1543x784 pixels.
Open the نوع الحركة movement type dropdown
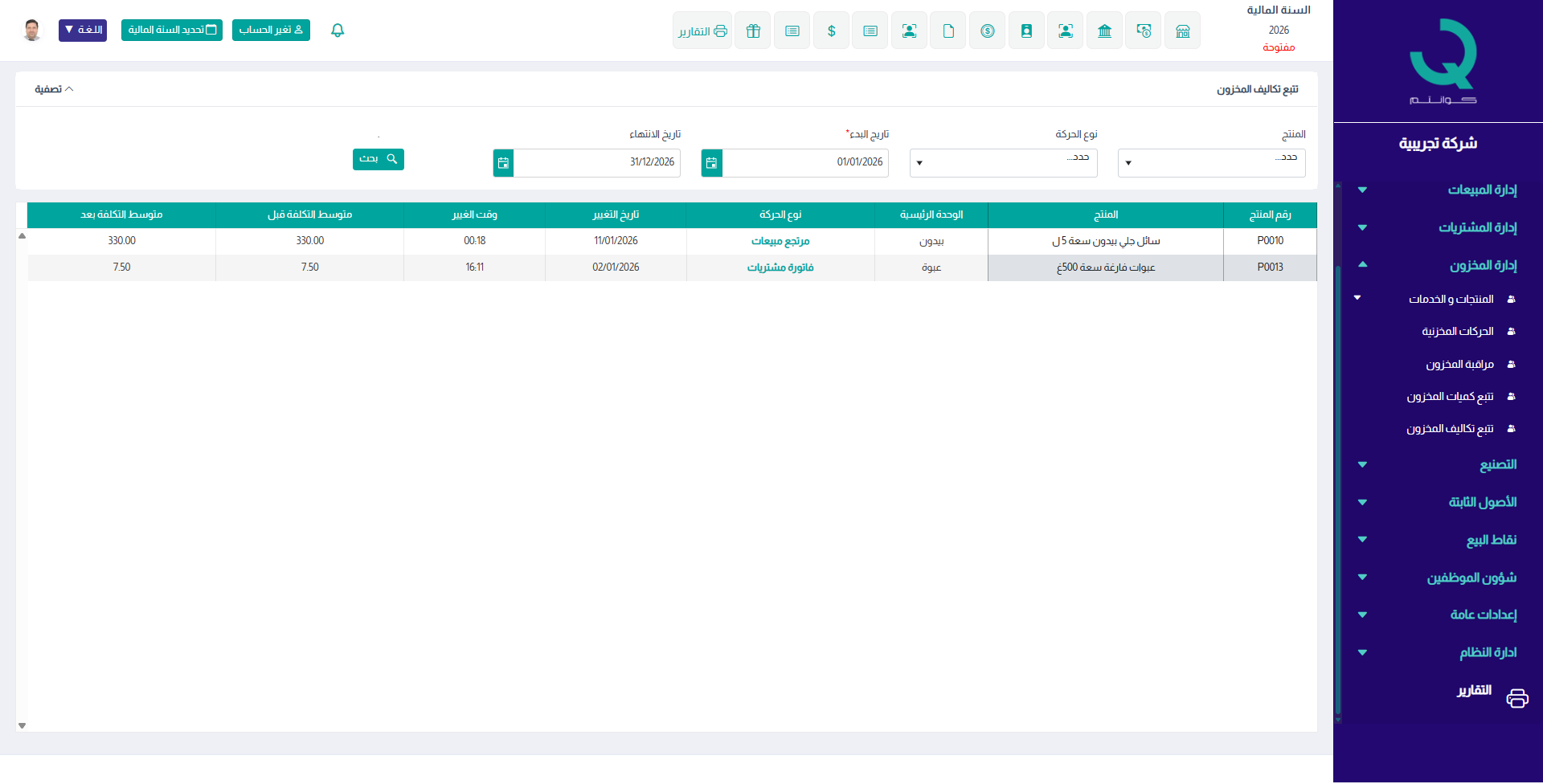pyautogui.click(x=1003, y=163)
